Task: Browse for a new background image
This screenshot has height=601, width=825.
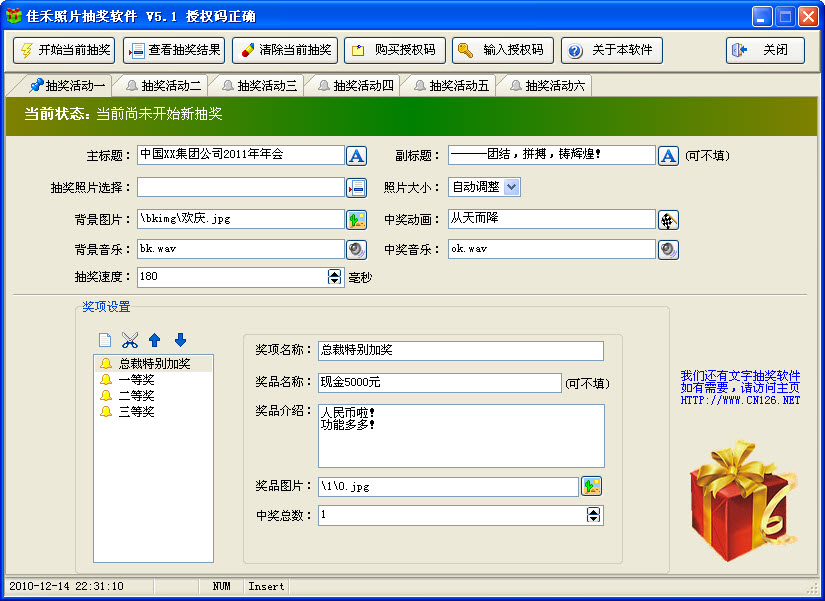Action: (357, 218)
